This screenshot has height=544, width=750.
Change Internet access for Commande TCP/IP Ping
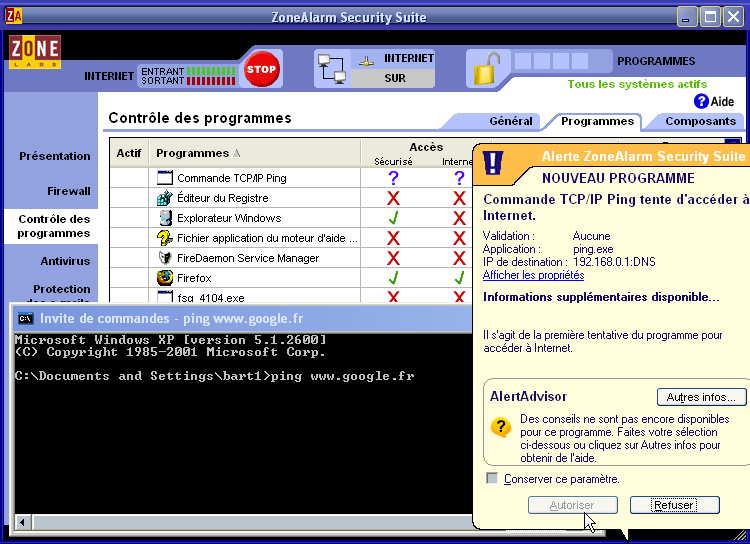pyautogui.click(x=459, y=178)
